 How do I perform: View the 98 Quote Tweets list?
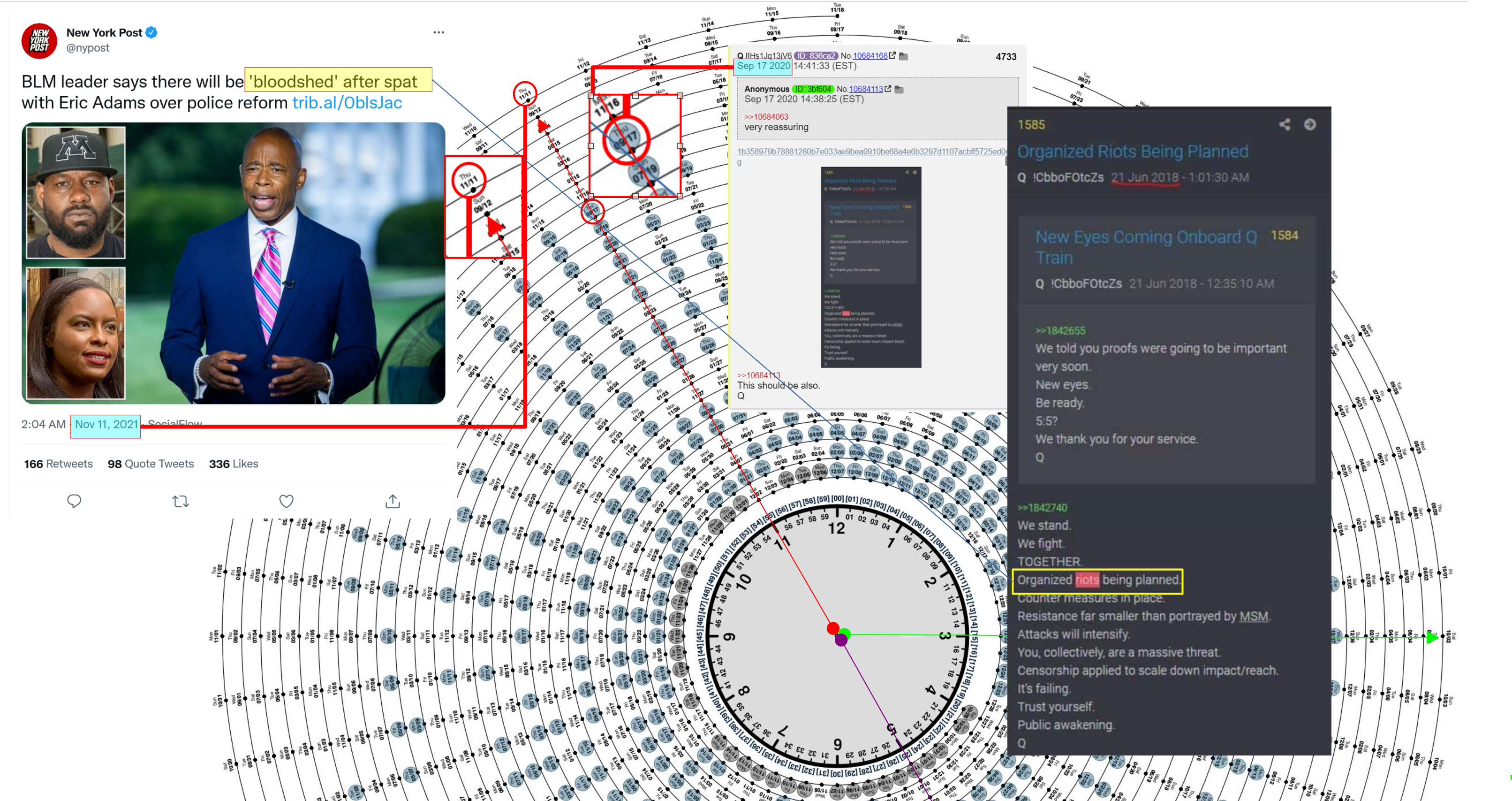(150, 464)
